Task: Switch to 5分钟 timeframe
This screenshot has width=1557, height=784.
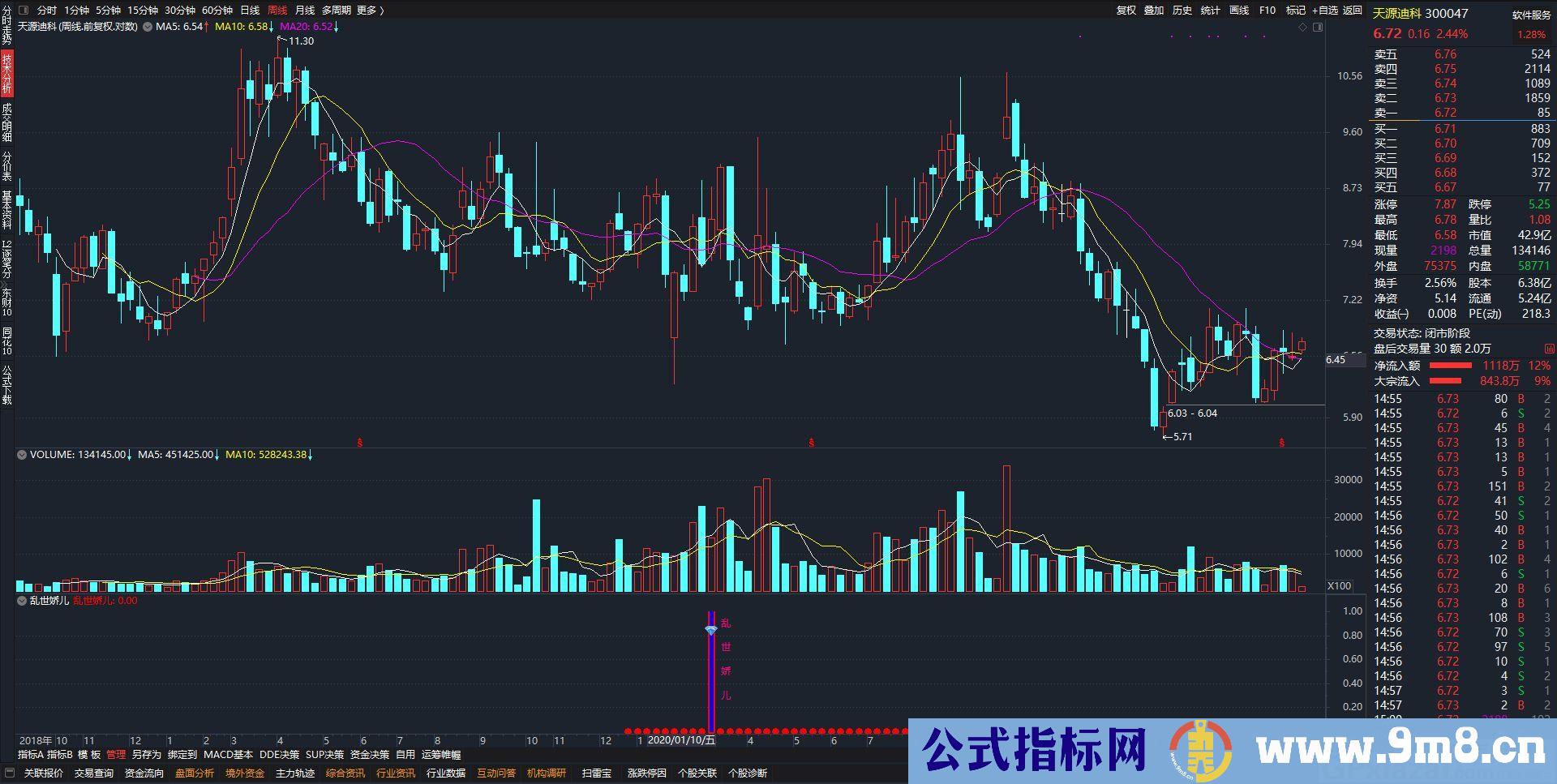Action: click(x=108, y=10)
